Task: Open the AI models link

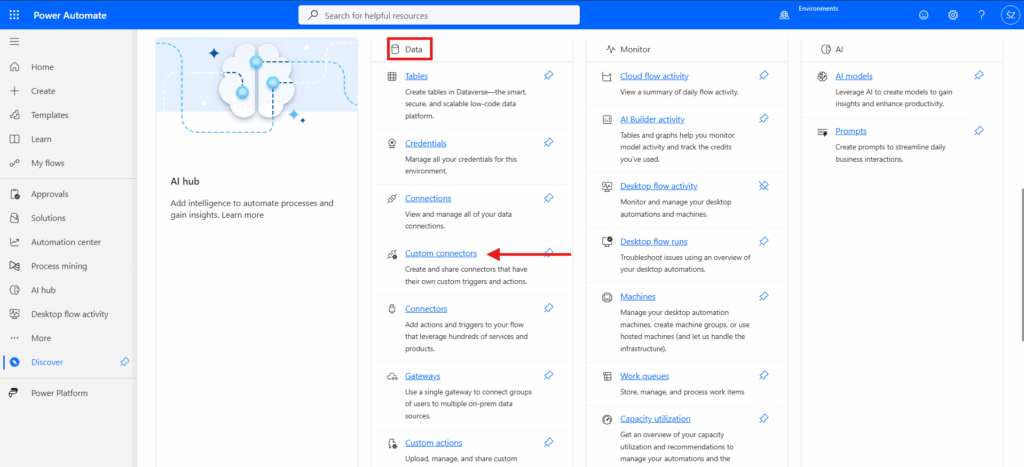Action: tap(854, 76)
